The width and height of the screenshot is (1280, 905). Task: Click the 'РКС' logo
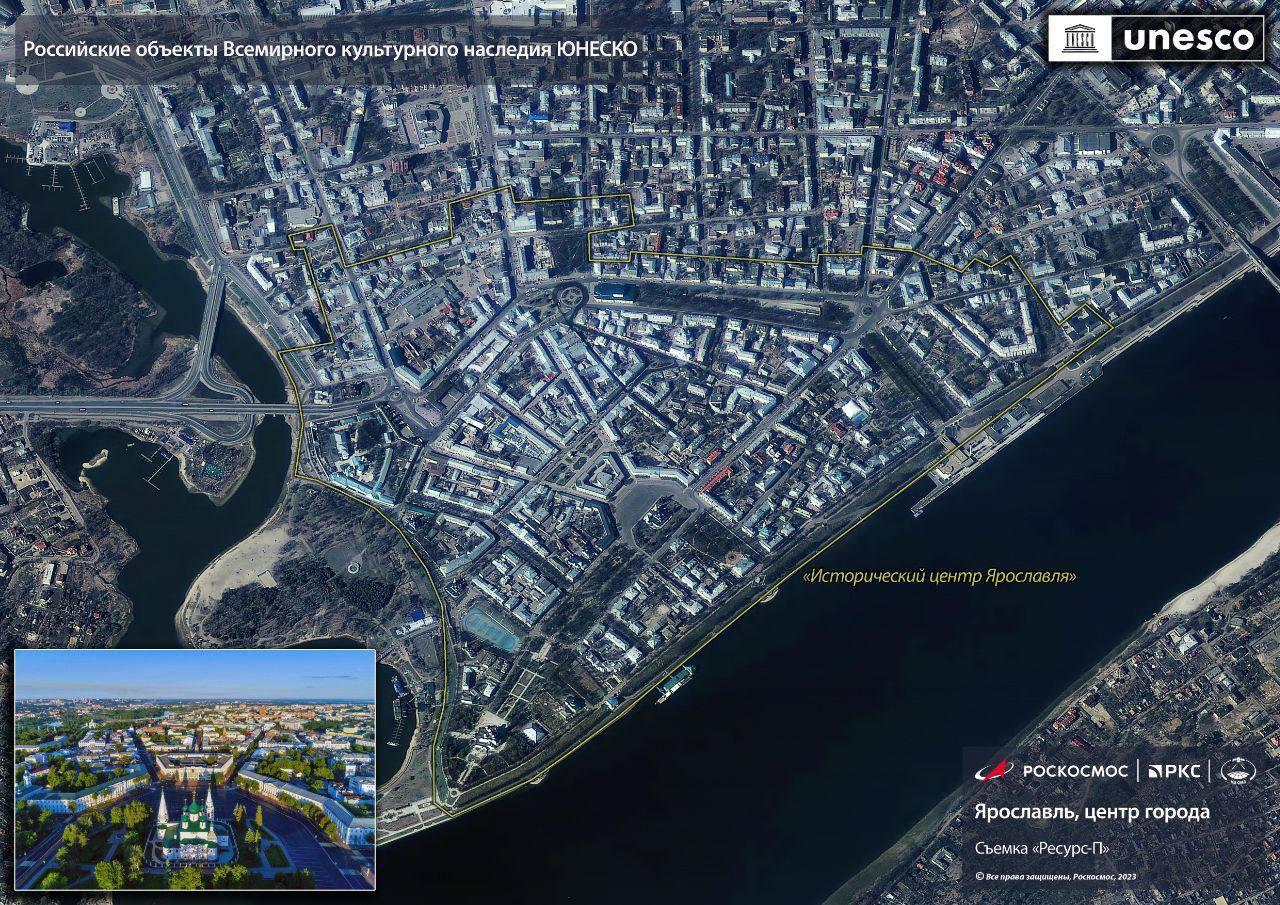tap(1174, 771)
